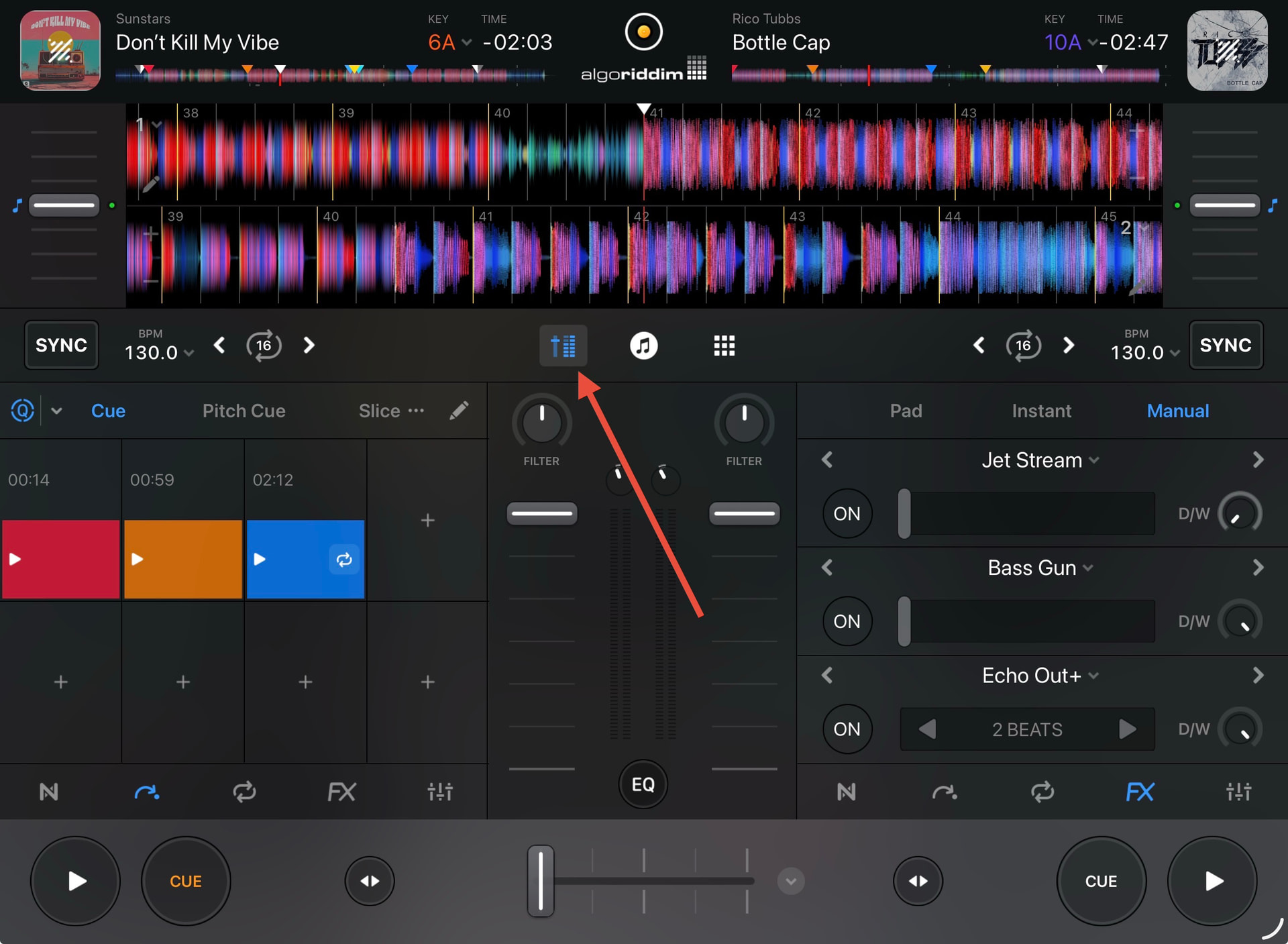Screen dimensions: 1288x944
Task: Edit cue points with the pencil icon
Action: click(x=459, y=411)
